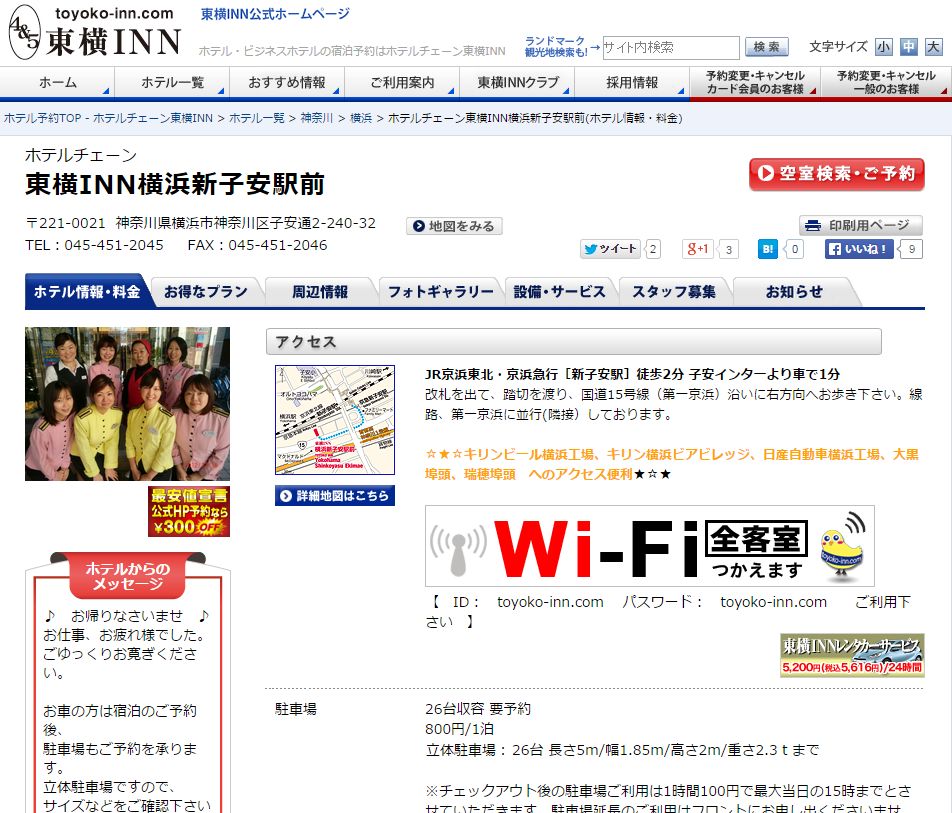Switch to the 周辺情報 tab
Image resolution: width=952 pixels, height=813 pixels.
320,292
